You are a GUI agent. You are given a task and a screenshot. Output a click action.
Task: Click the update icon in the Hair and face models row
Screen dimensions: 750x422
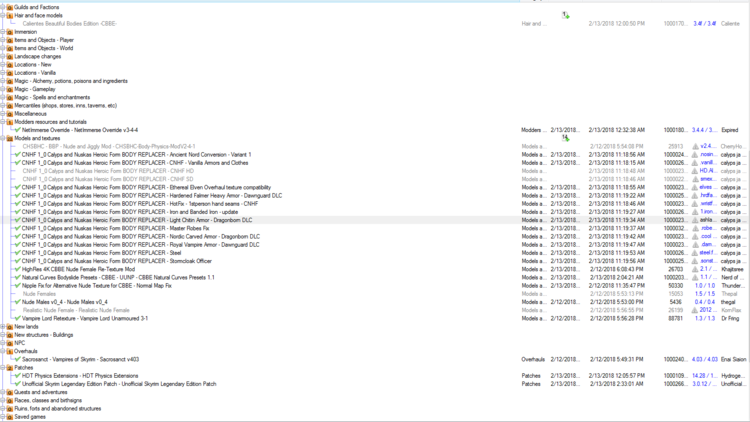point(565,15)
